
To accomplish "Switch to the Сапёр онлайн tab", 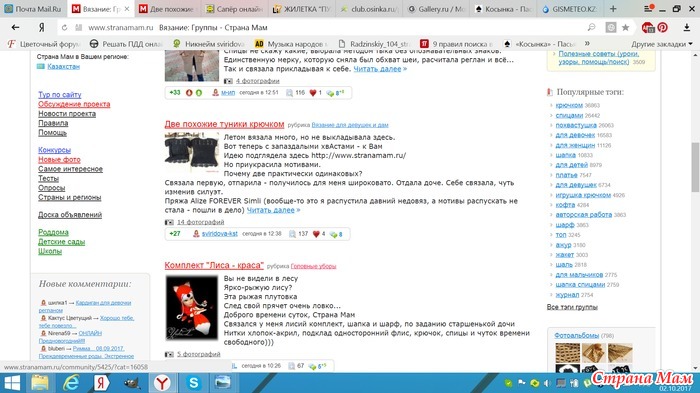I will (x=234, y=8).
